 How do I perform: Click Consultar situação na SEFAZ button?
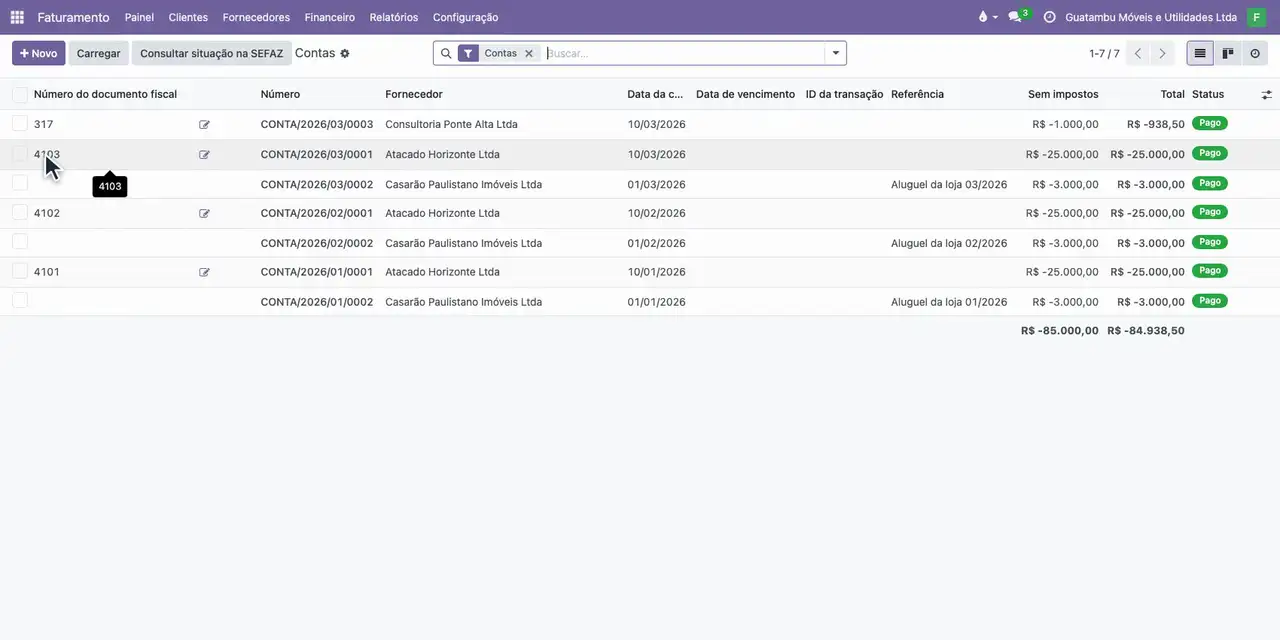pos(212,53)
